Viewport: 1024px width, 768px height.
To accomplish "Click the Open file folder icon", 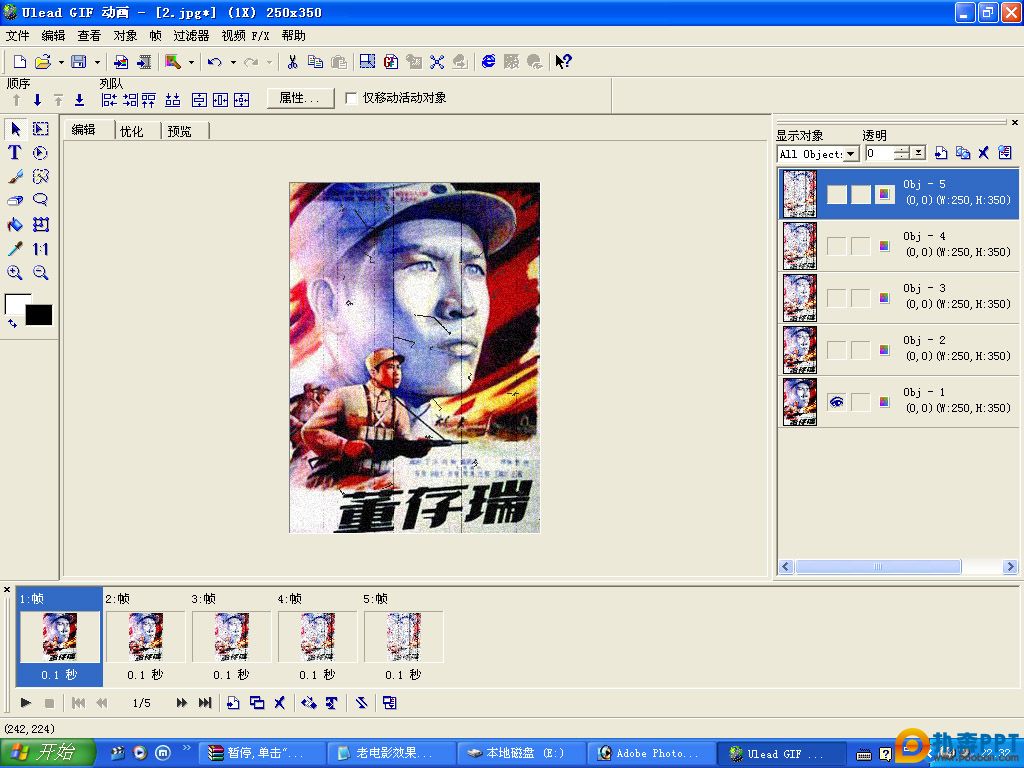I will (x=43, y=61).
